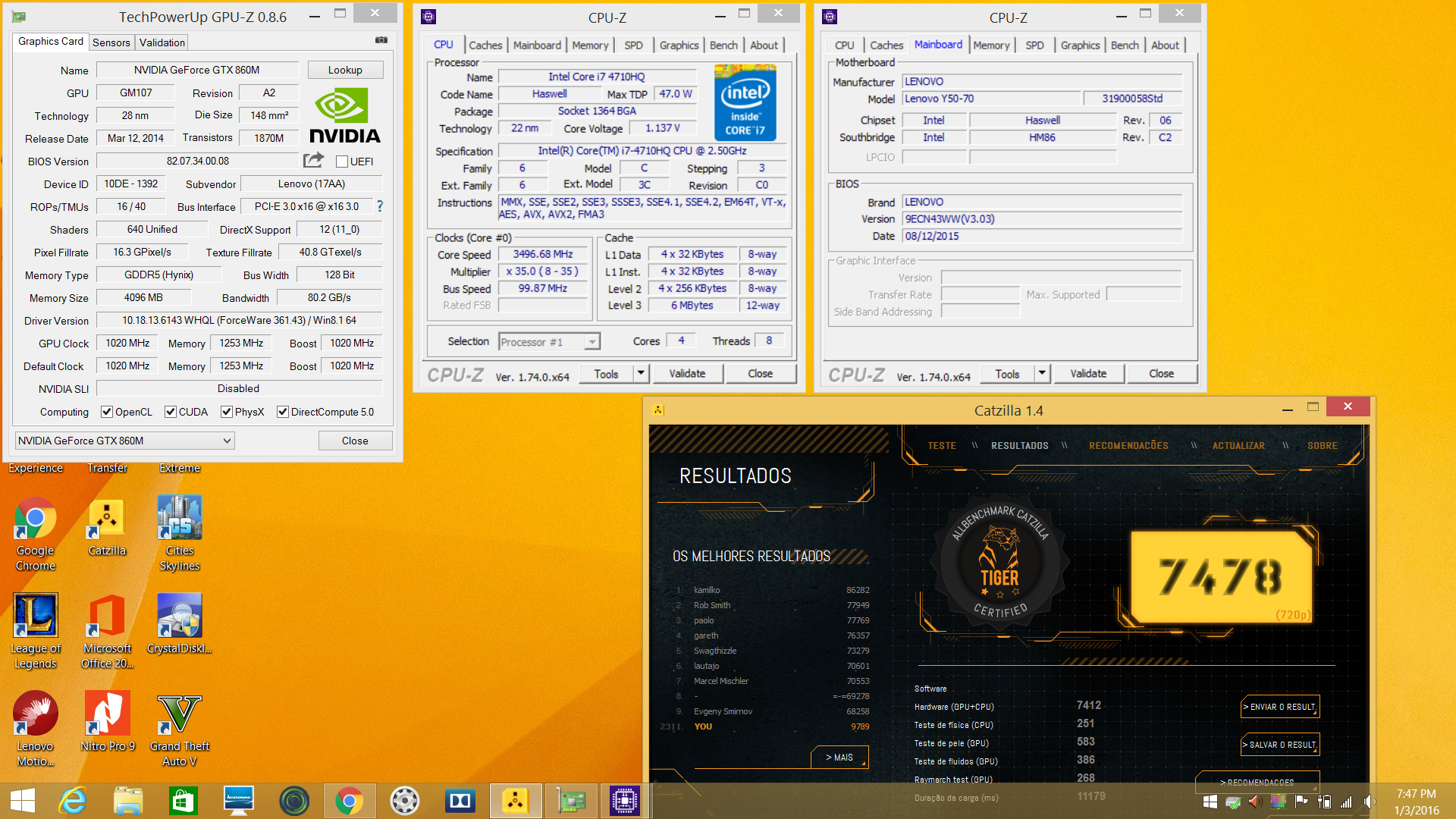The image size is (1456, 819).
Task: Click the Intel Core i7 logo badge
Action: click(x=745, y=102)
